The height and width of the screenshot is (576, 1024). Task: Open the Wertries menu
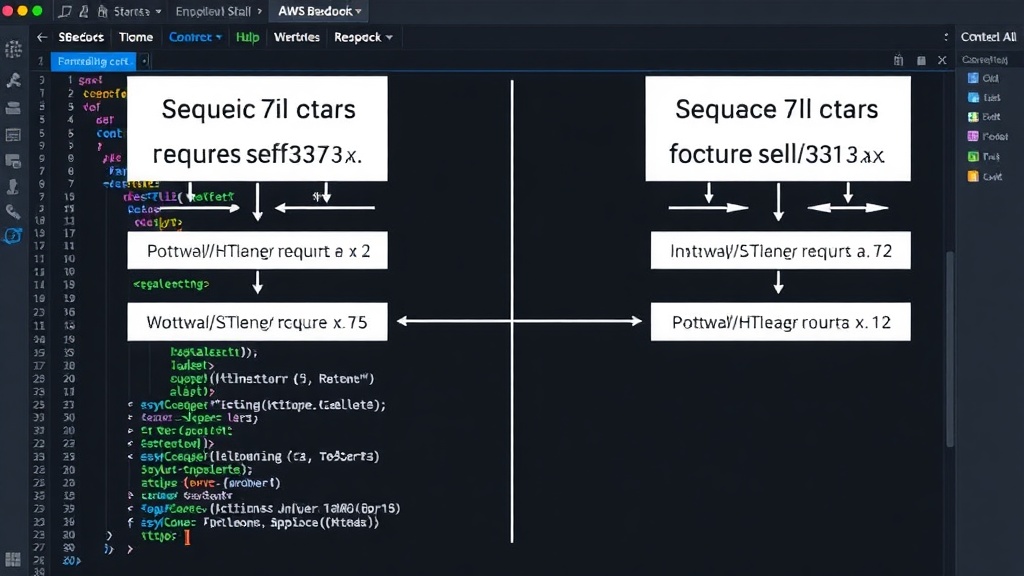pyautogui.click(x=296, y=37)
